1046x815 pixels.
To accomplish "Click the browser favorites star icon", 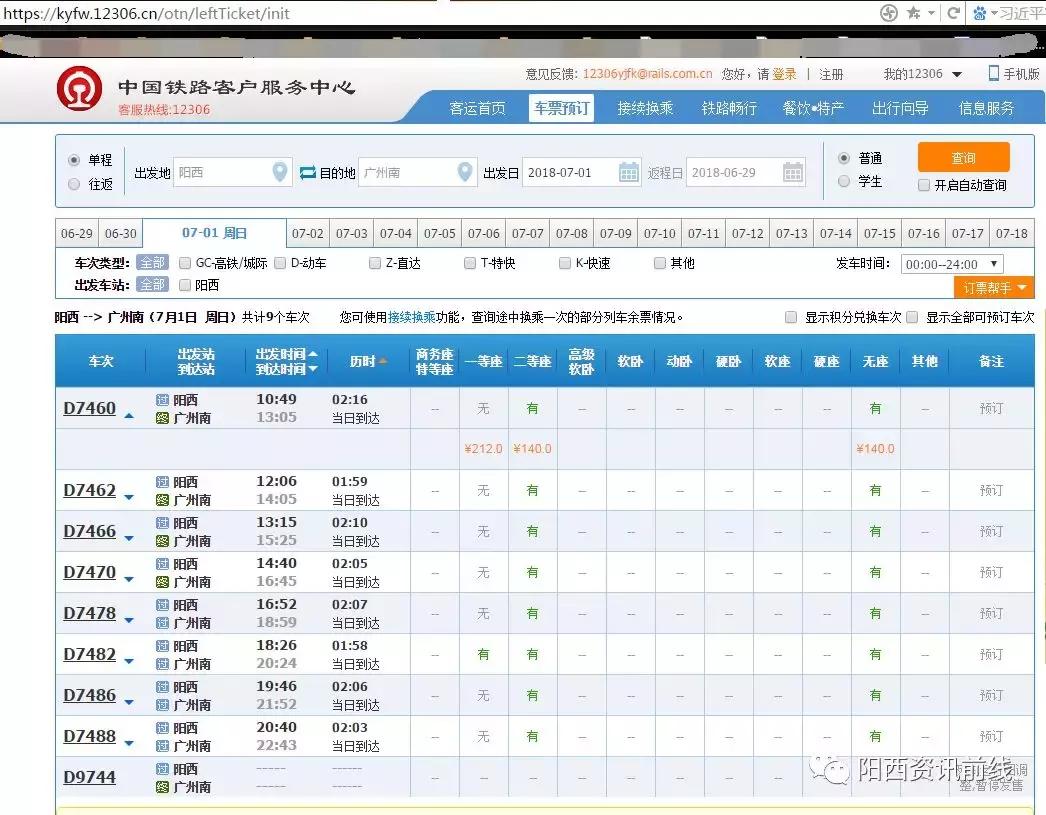I will point(914,13).
